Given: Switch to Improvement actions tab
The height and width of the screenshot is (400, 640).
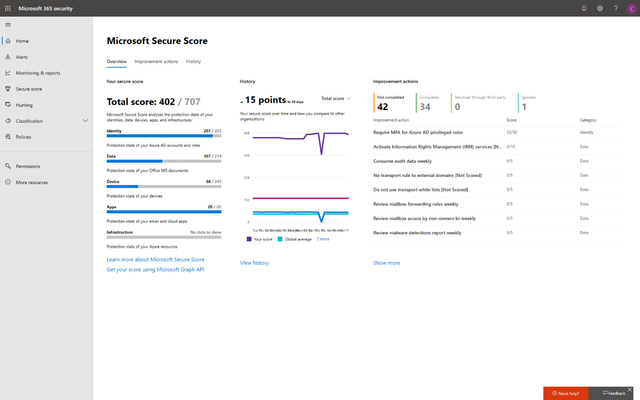Looking at the screenshot, I should (156, 62).
